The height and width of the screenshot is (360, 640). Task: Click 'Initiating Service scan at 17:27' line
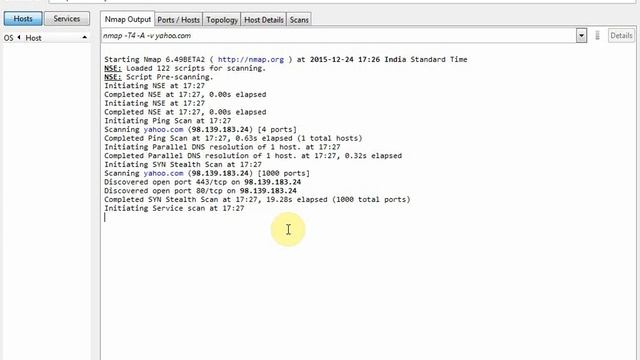click(x=174, y=208)
